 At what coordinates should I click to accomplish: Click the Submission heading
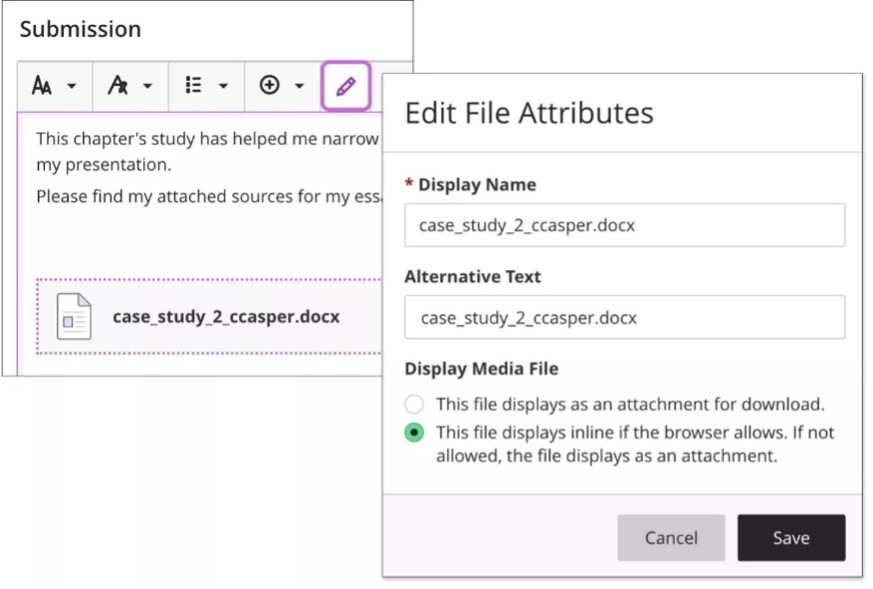(x=81, y=29)
